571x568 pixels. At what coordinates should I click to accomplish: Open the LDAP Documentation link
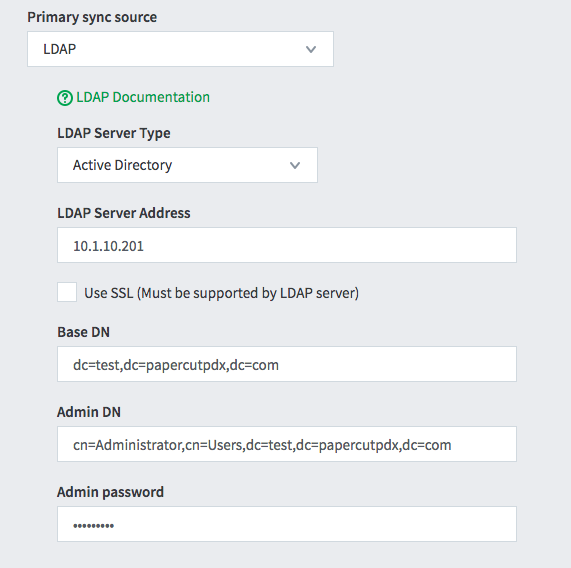(143, 97)
